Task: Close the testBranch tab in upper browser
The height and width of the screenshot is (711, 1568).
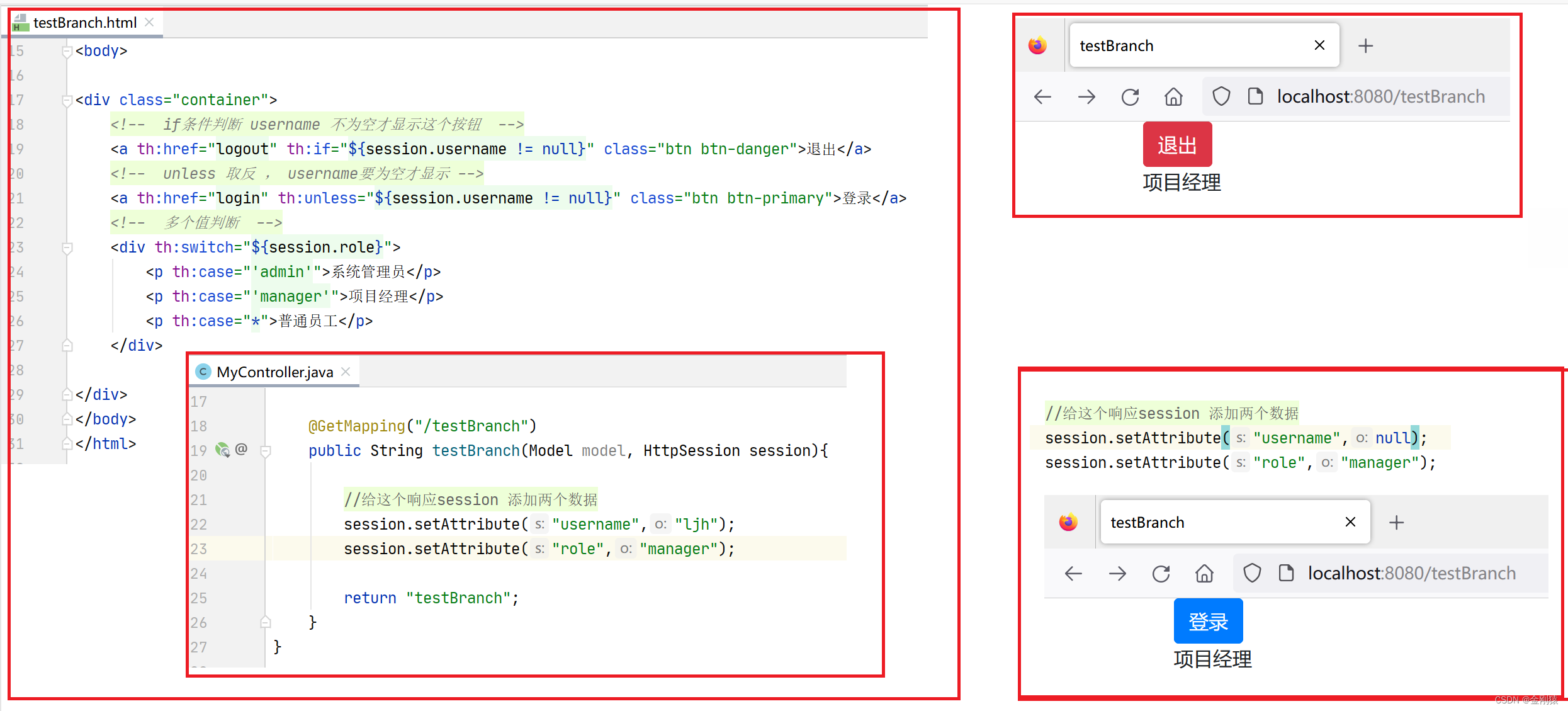Action: click(1319, 45)
